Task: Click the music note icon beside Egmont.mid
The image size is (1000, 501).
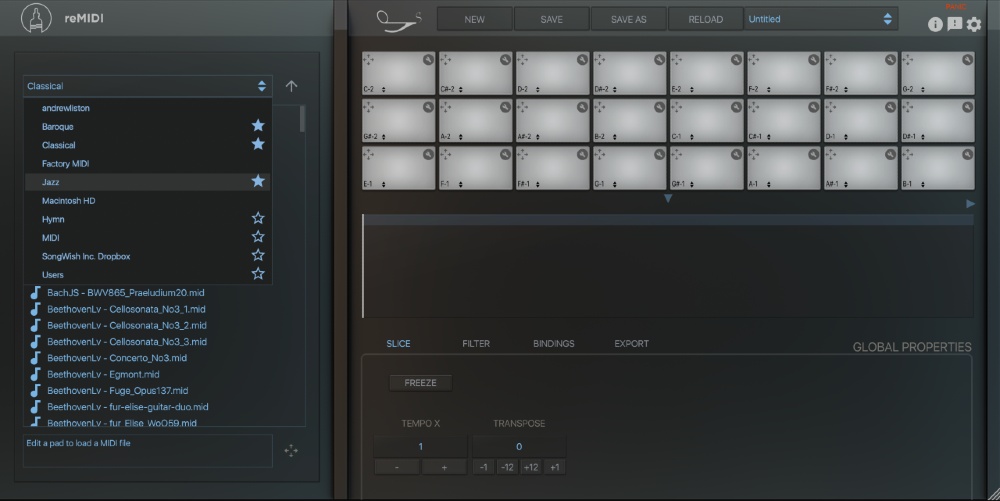Action: (x=35, y=374)
